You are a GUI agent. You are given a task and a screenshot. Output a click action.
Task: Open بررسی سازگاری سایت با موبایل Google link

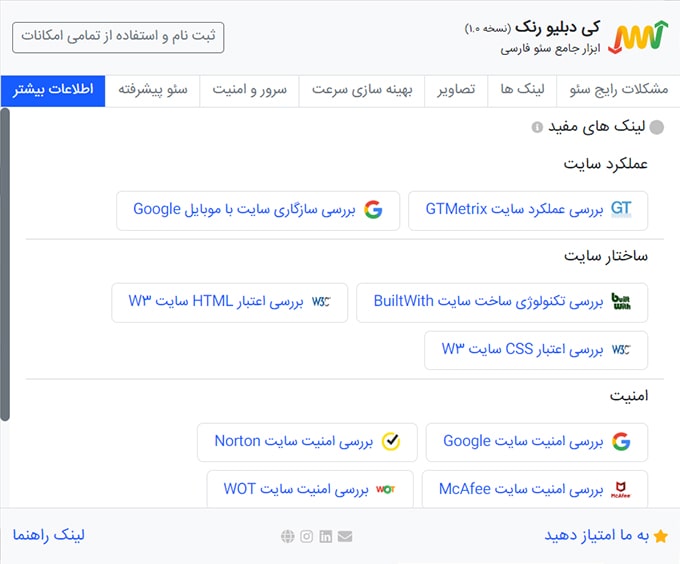point(258,210)
